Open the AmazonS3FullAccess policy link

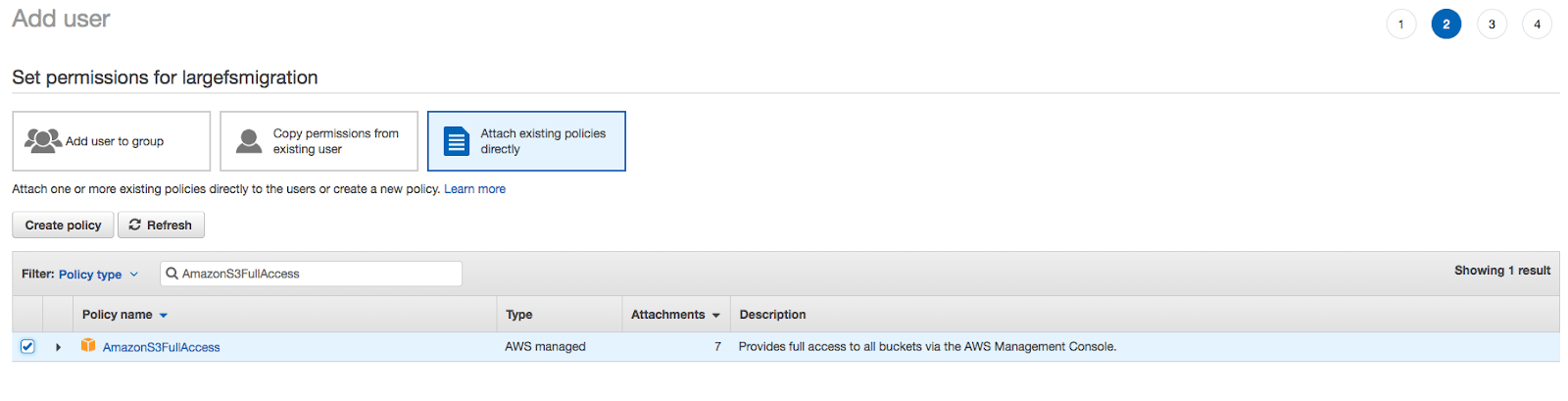[162, 347]
